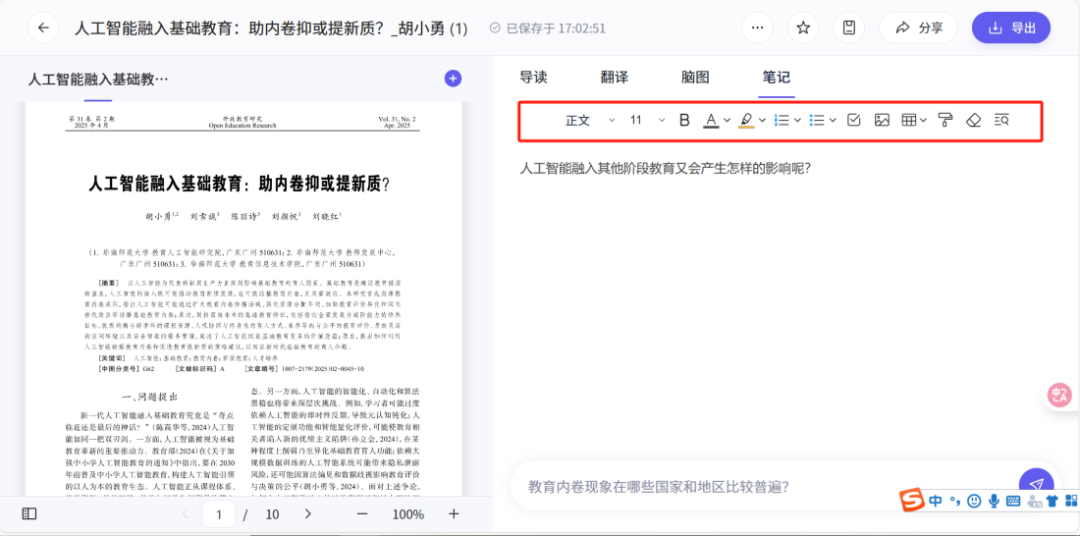
Task: Open the three-dots more options menu
Action: pyautogui.click(x=758, y=28)
